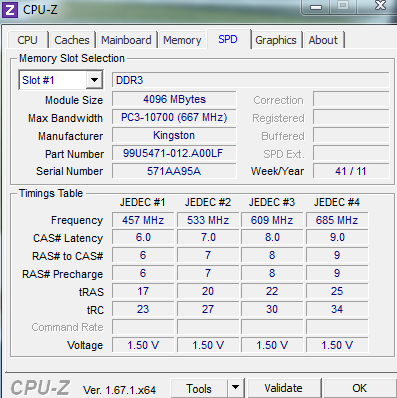Viewport: 397px width, 398px height.
Task: Switch to the Memory tab
Action: click(x=182, y=40)
